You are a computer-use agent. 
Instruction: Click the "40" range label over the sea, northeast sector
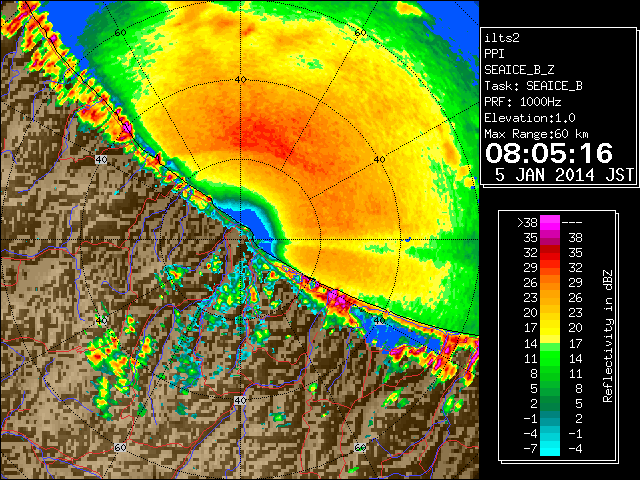coord(380,160)
